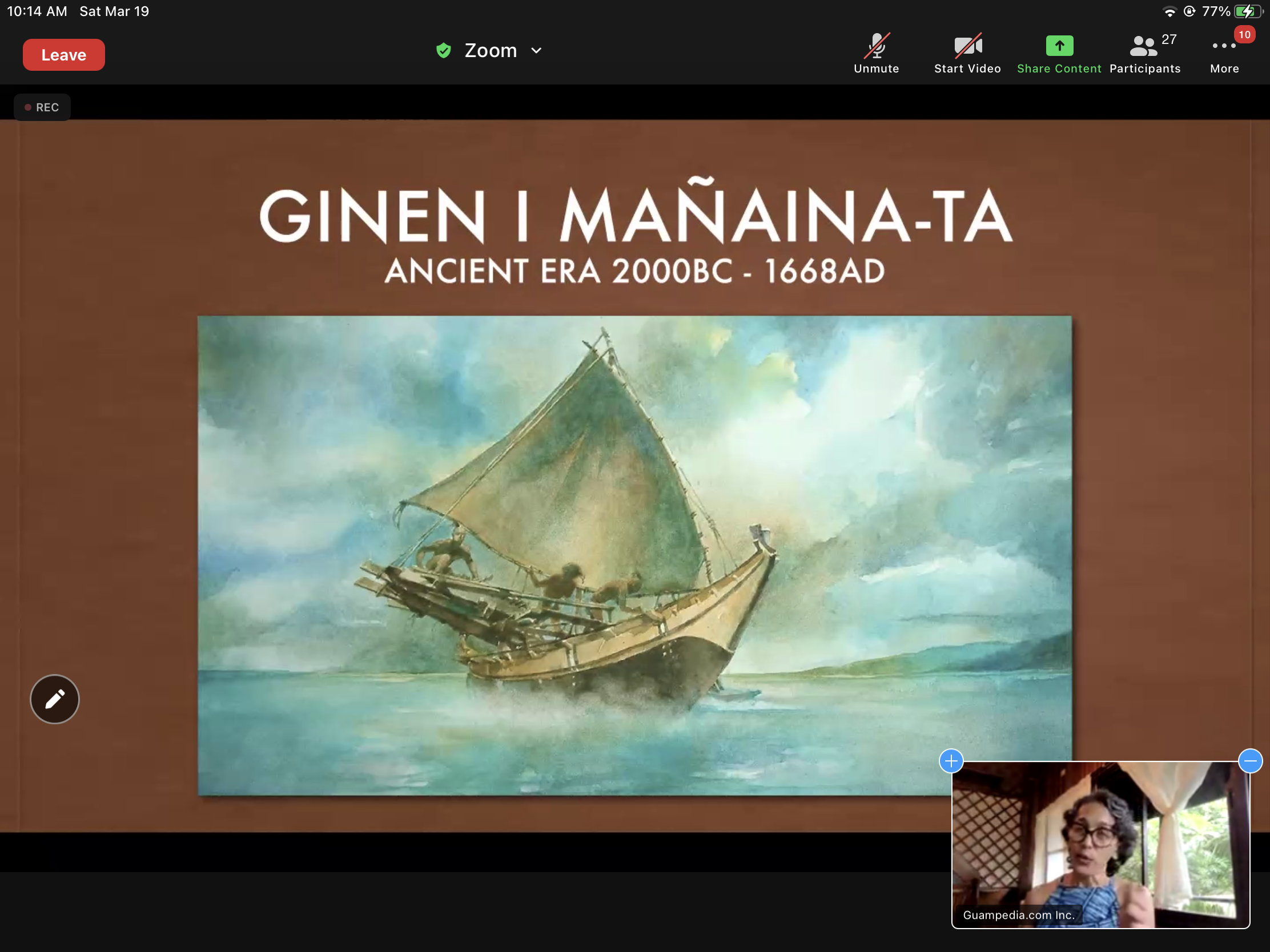The image size is (1270, 952).
Task: Tap the Guampedia.com Inc. name label
Action: [x=1019, y=915]
